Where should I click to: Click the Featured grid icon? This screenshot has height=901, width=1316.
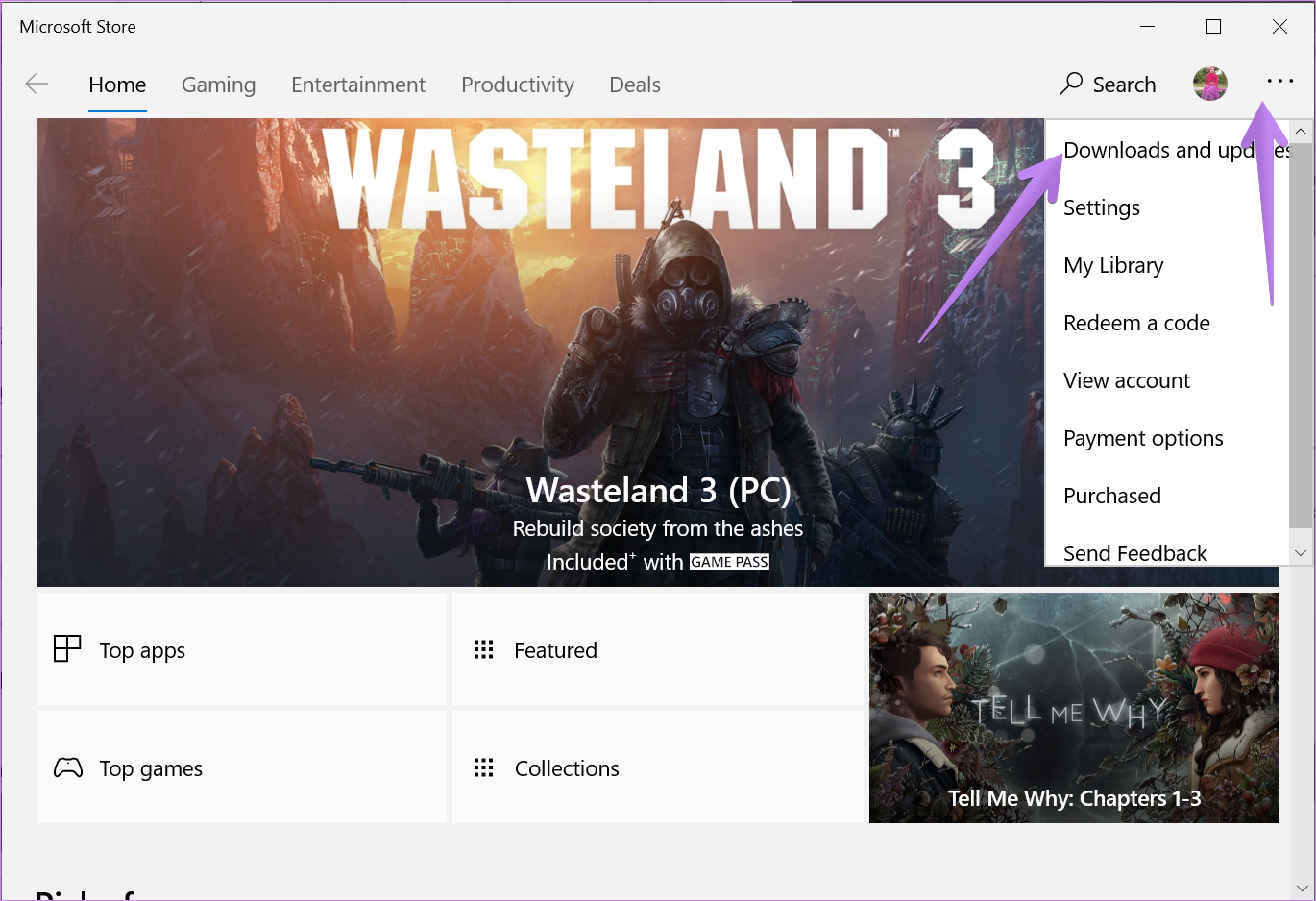[483, 650]
